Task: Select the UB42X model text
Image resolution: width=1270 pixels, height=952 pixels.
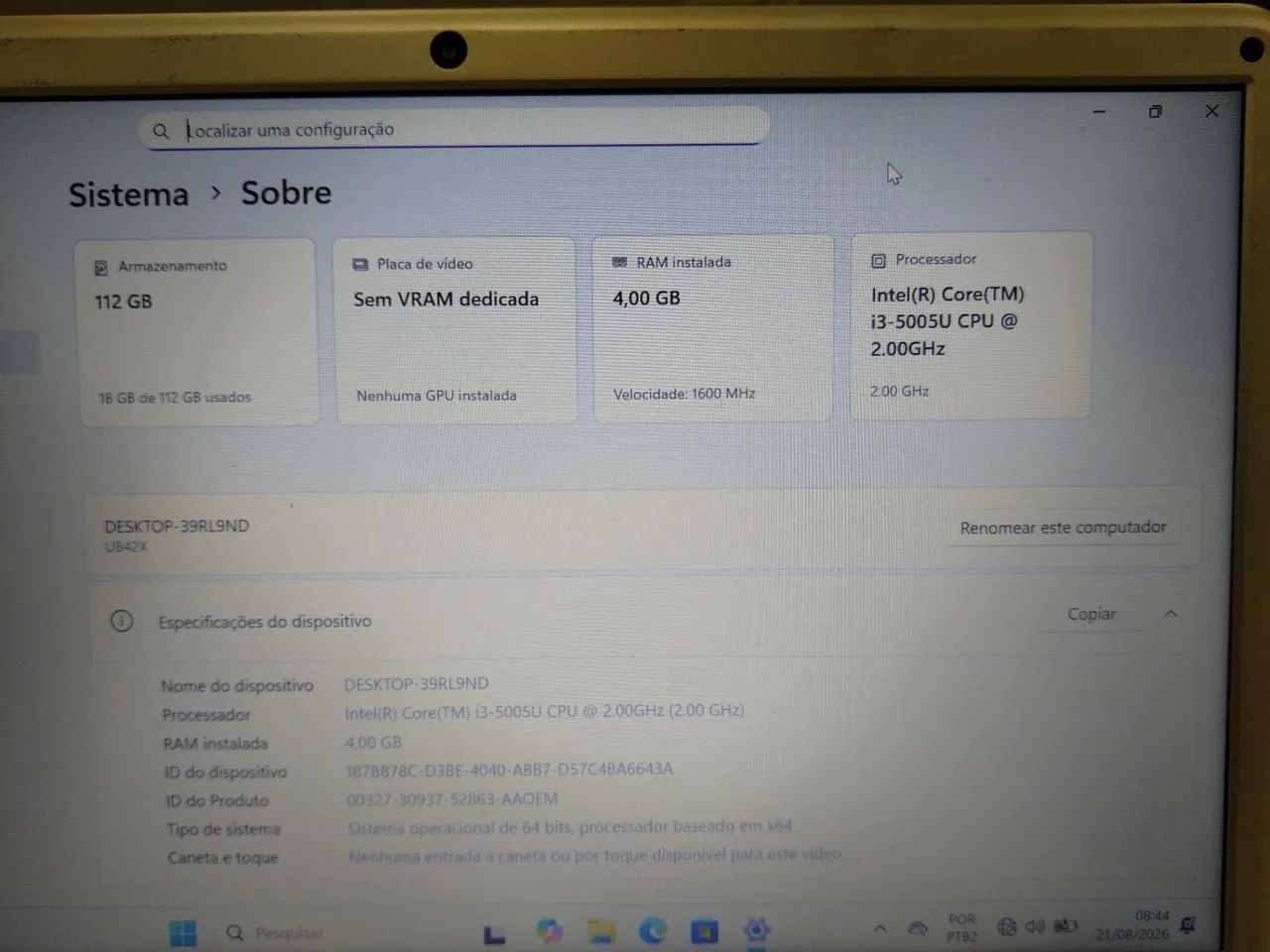Action: pos(126,546)
